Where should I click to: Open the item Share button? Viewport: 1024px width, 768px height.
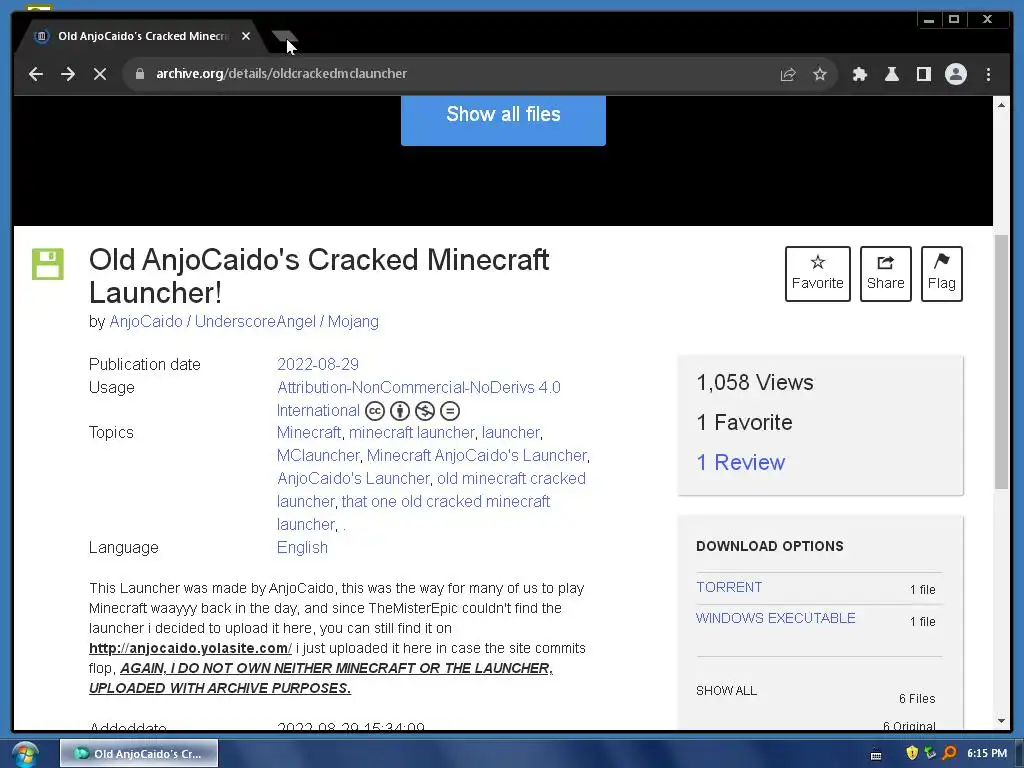point(886,274)
